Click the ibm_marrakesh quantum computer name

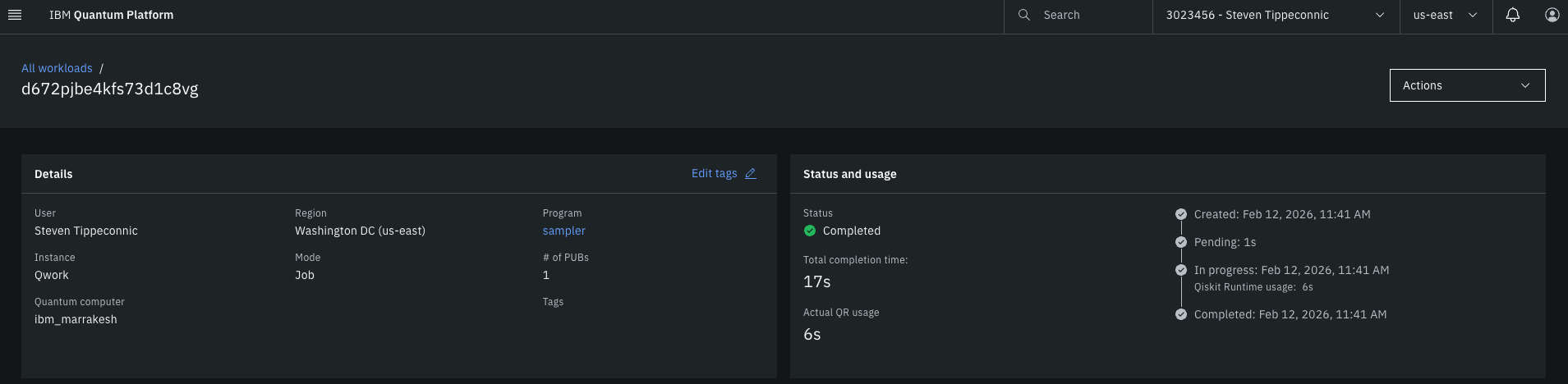coord(76,319)
